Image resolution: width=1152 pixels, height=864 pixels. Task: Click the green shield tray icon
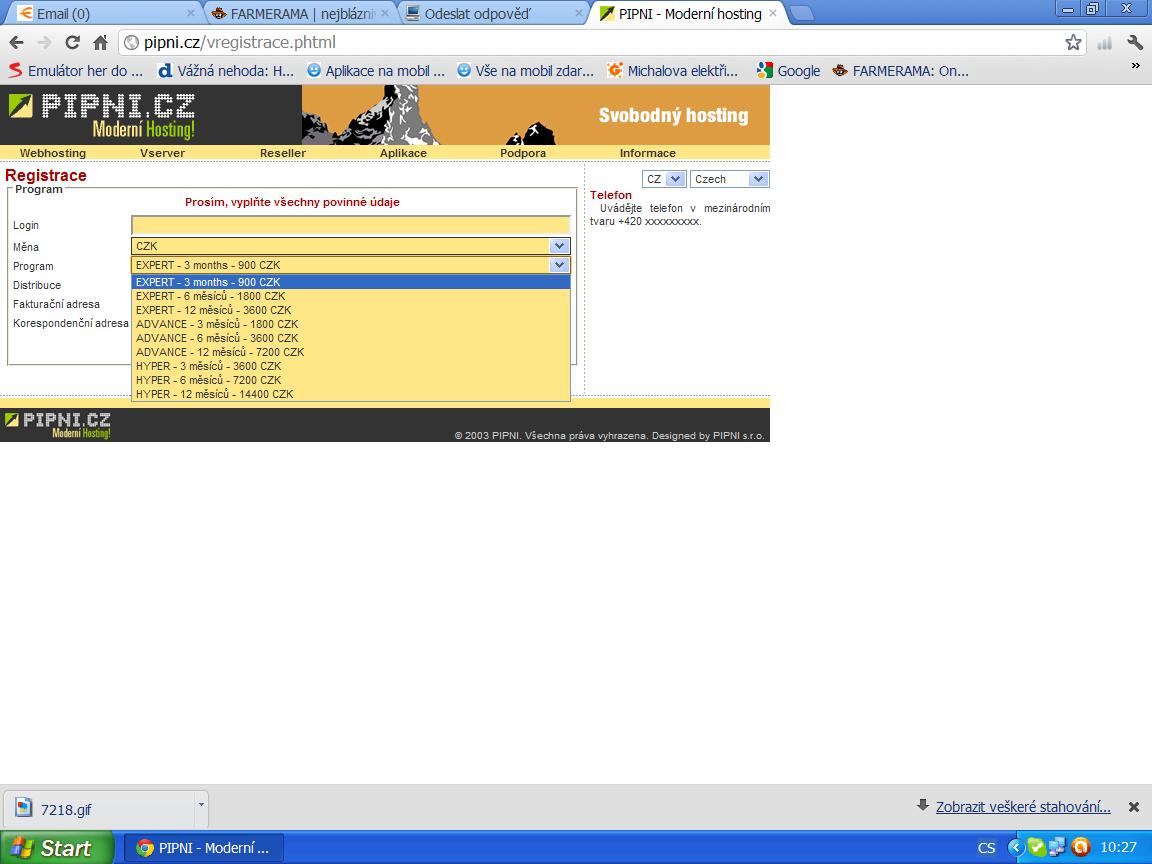click(x=1037, y=847)
